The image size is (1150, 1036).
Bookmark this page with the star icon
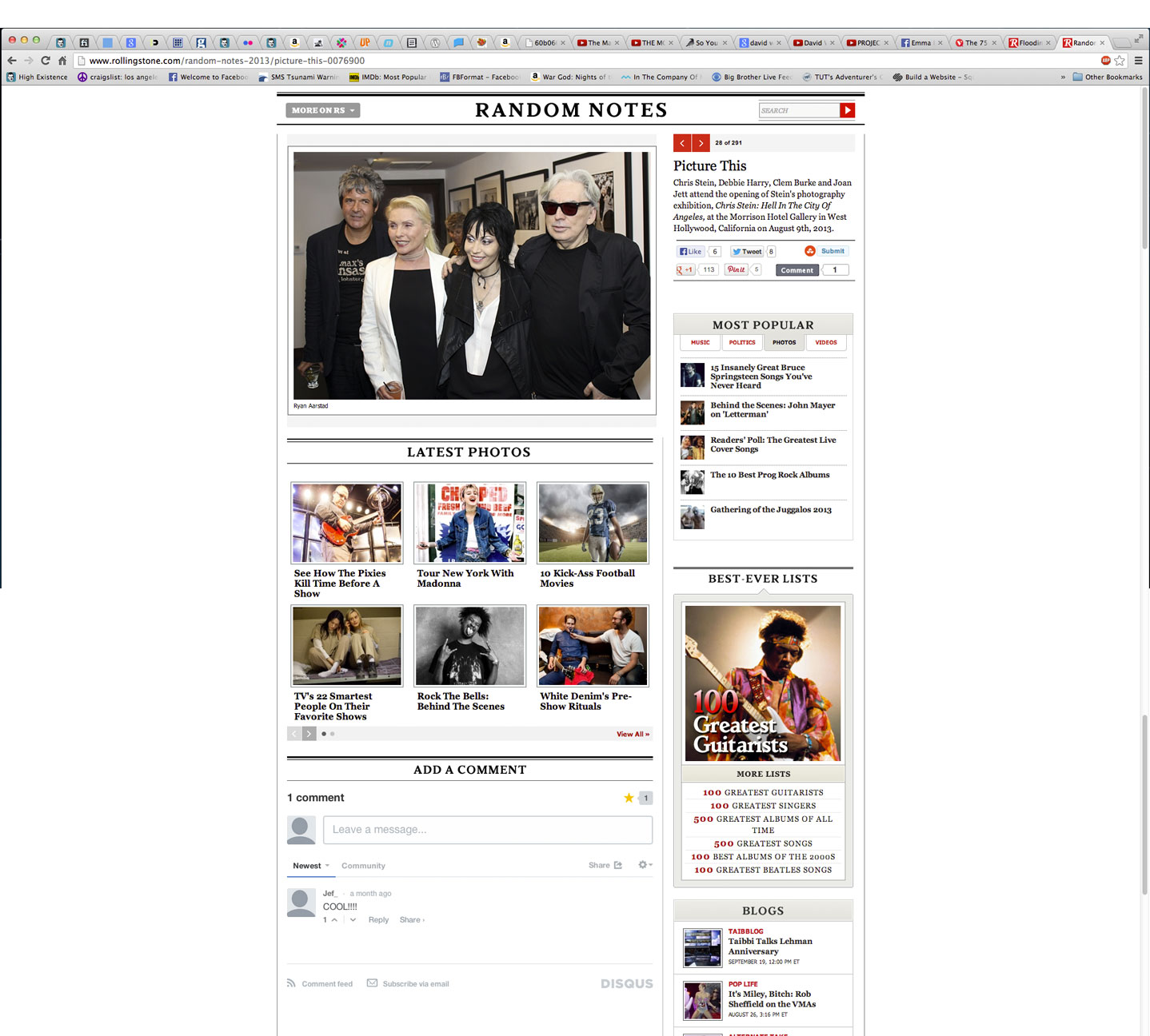(1120, 61)
